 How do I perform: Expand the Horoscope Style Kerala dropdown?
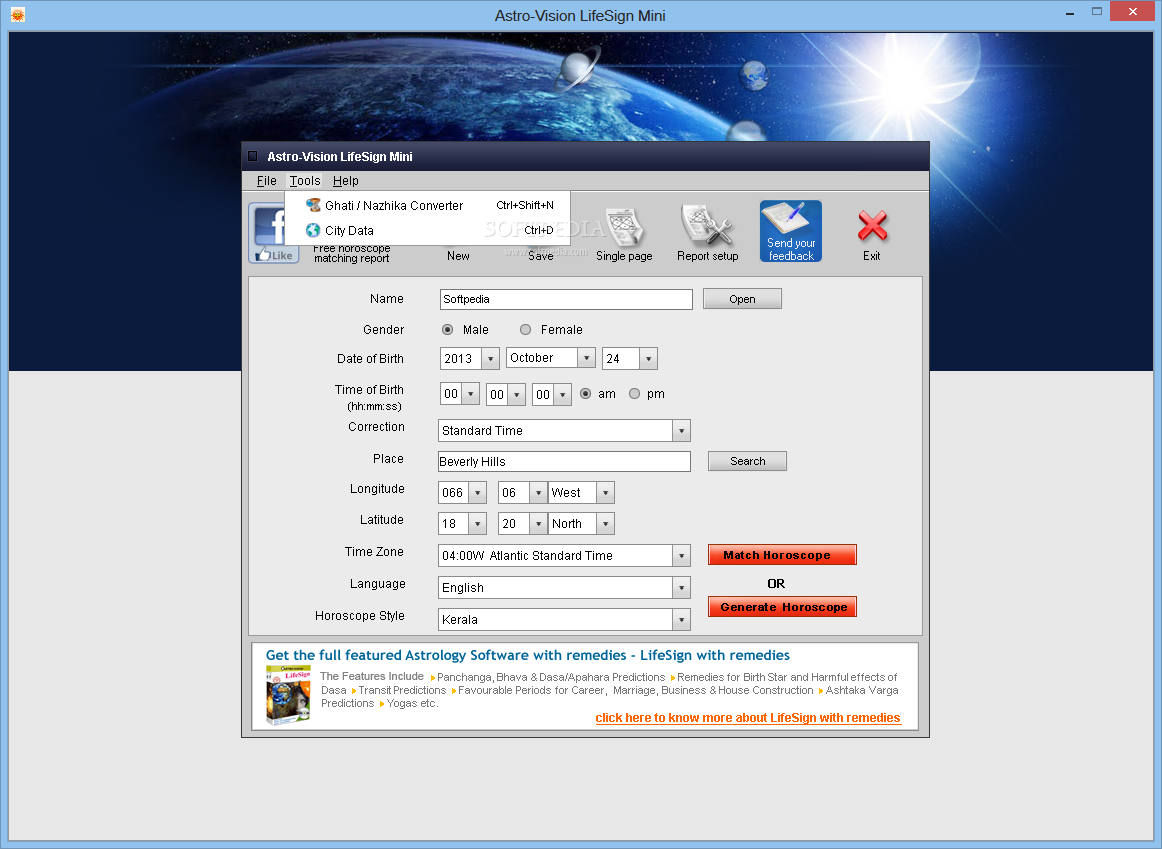681,620
